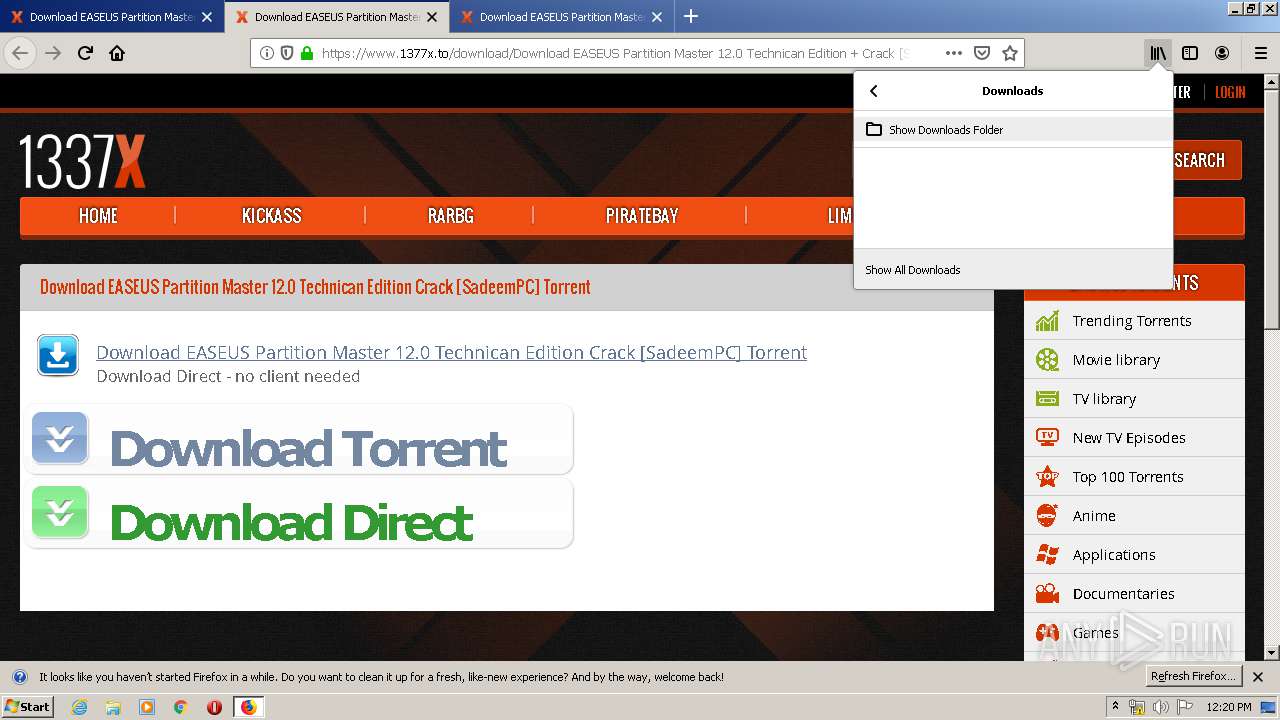Open the Windows Start menu
Screen dimensions: 1280x720
tap(28, 707)
